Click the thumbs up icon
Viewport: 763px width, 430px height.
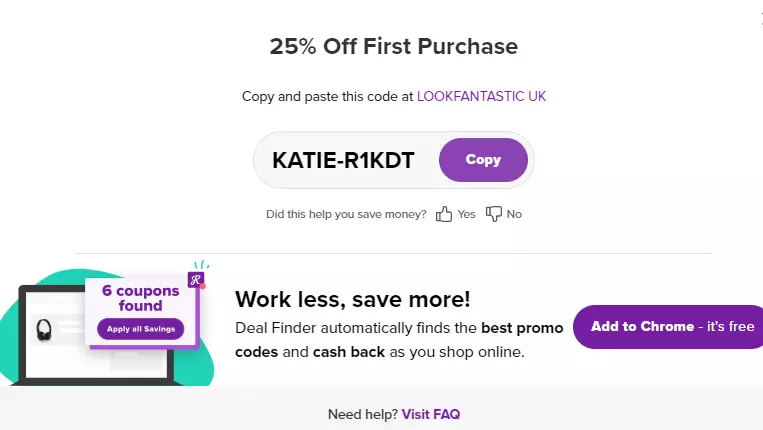point(443,214)
